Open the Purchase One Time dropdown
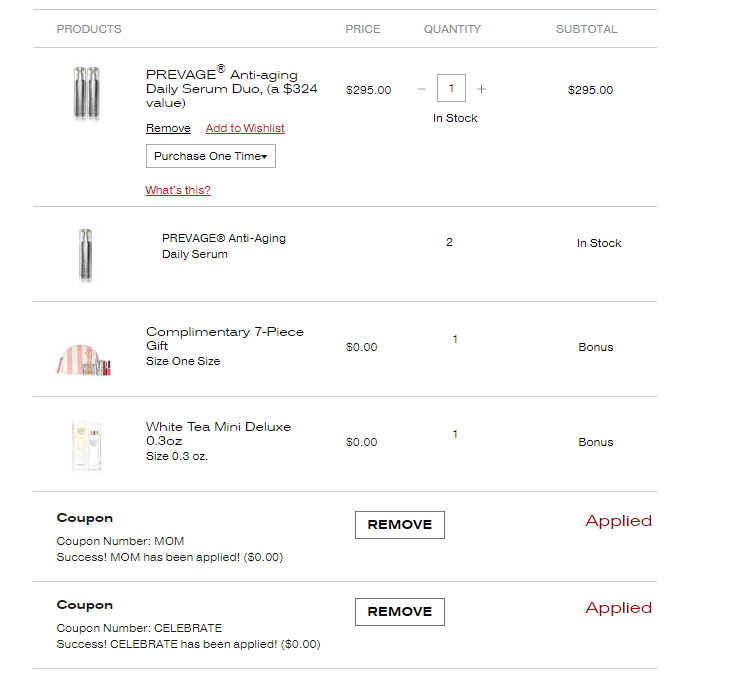The width and height of the screenshot is (729, 675). click(x=211, y=156)
